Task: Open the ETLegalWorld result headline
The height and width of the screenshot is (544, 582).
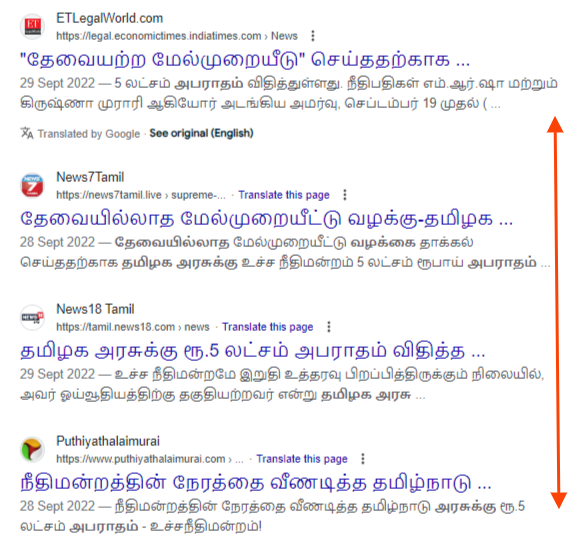Action: [245, 60]
